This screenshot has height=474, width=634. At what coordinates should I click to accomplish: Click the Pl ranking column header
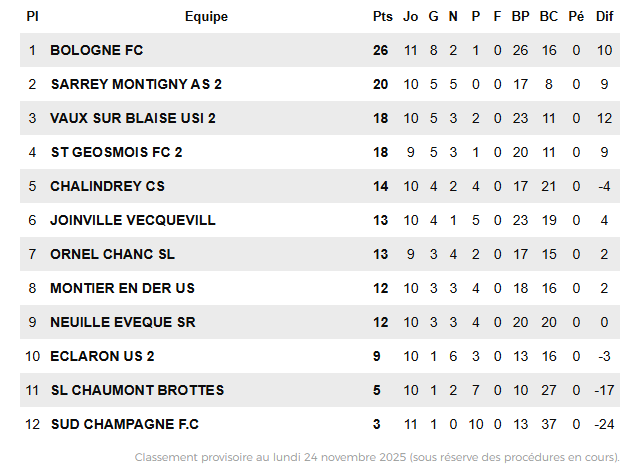click(x=33, y=16)
